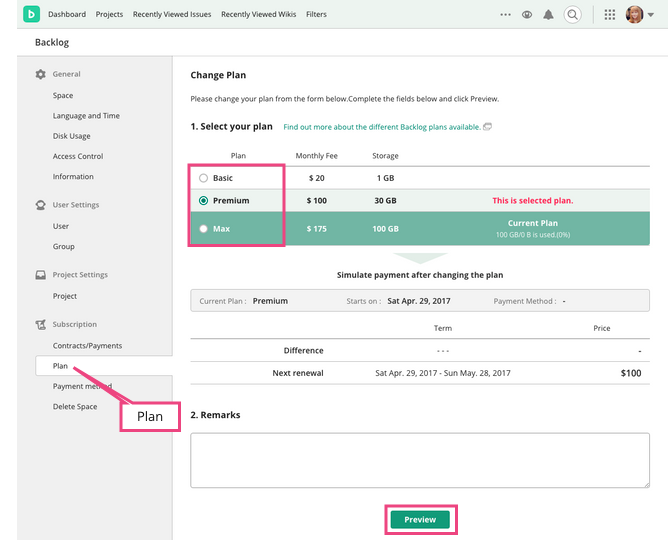This screenshot has height=540, width=668.
Task: Open User settings in sidebar
Action: [x=60, y=226]
